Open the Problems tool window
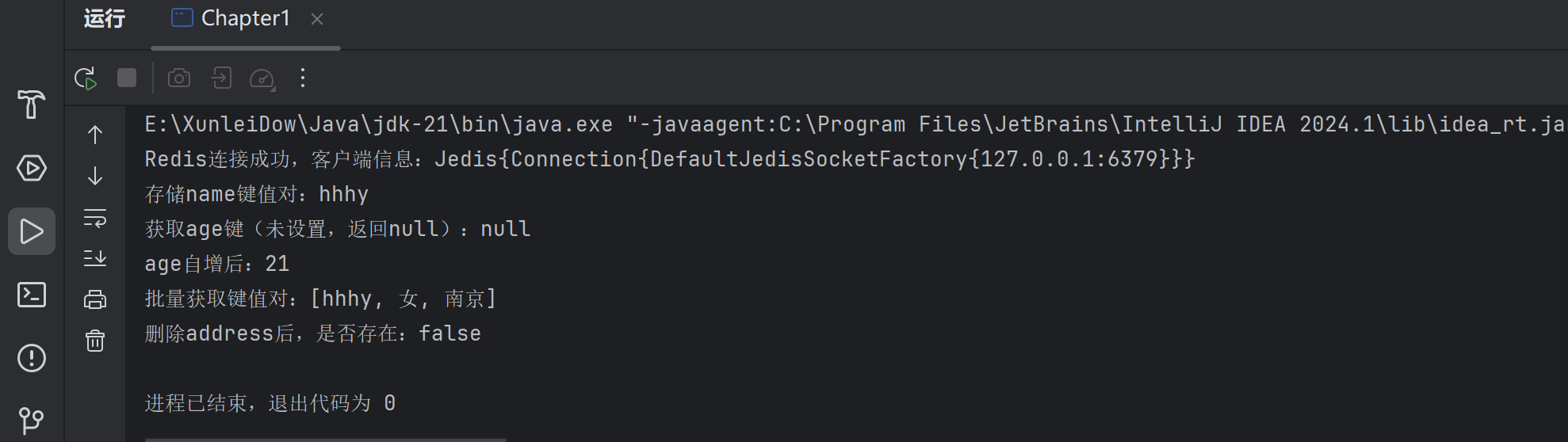This screenshot has width=1568, height=442. click(32, 358)
